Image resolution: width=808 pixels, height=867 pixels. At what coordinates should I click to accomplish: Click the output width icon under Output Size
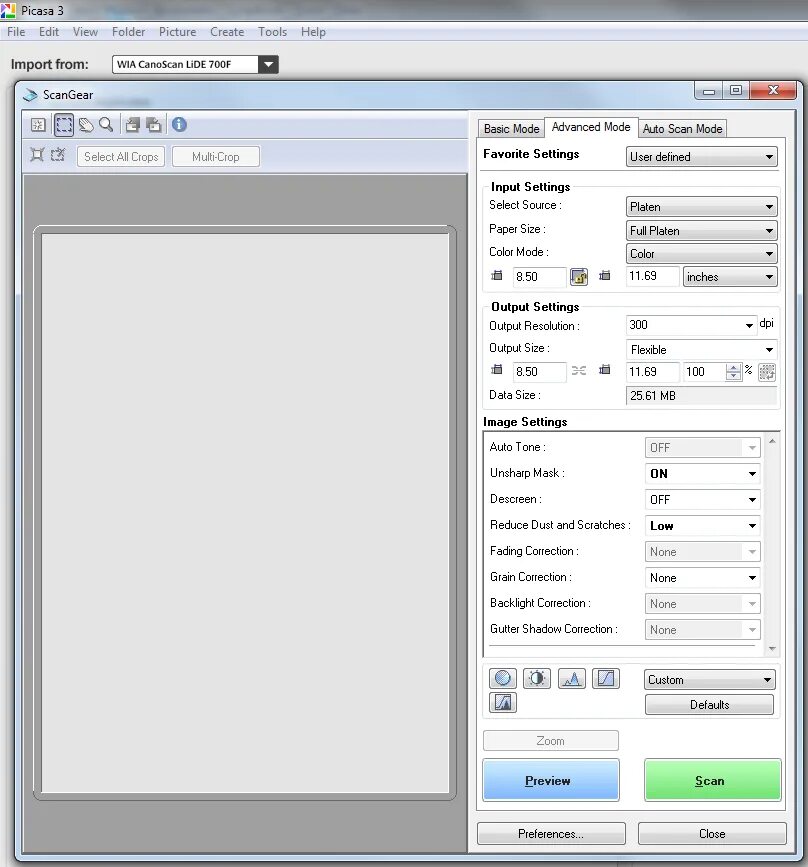tap(497, 370)
